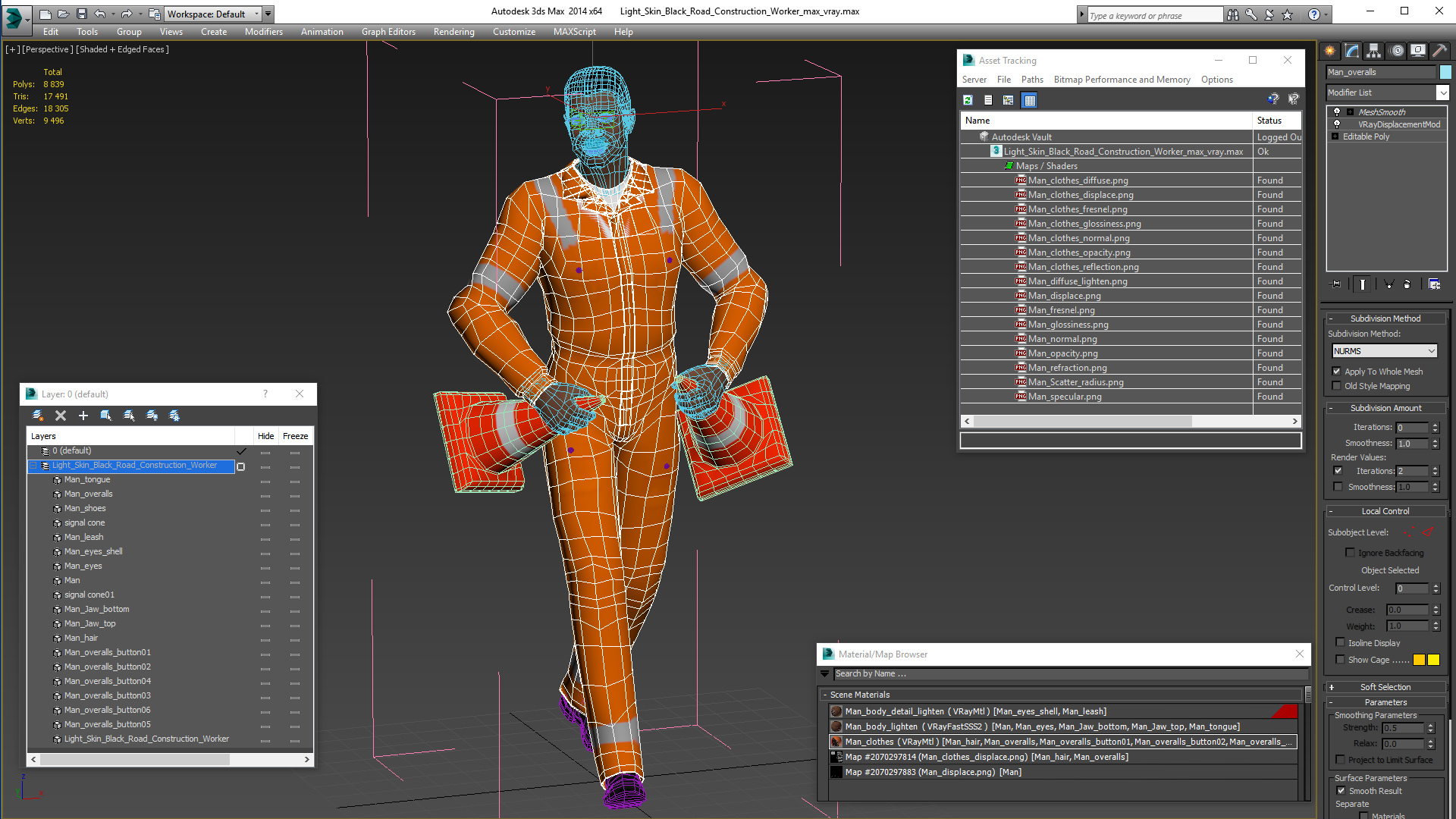Enable Project to Limit Surface checkbox

[1340, 760]
